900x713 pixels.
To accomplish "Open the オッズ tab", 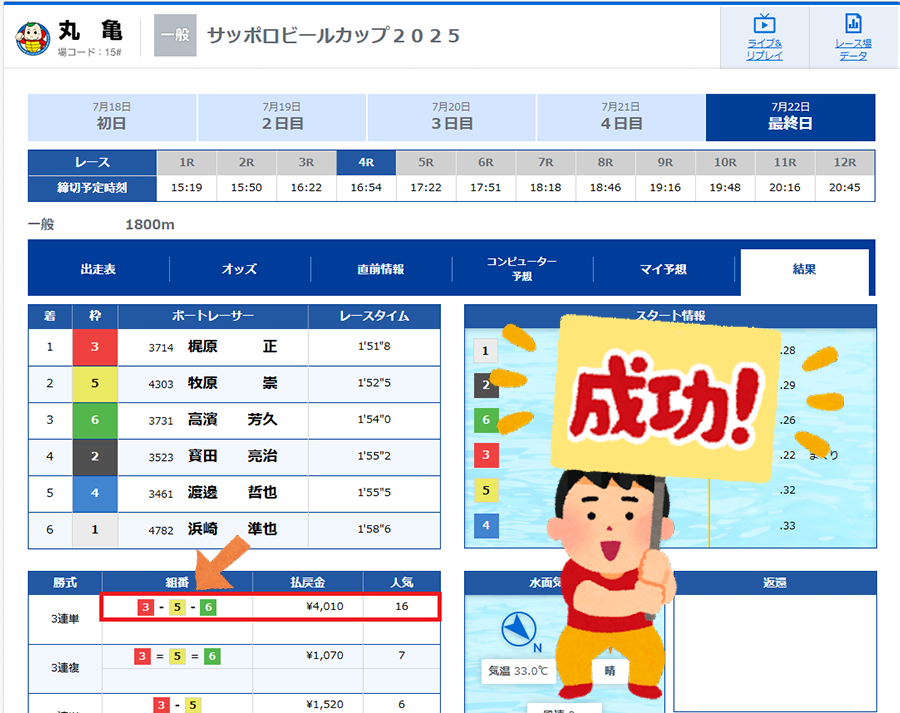I will 239,269.
